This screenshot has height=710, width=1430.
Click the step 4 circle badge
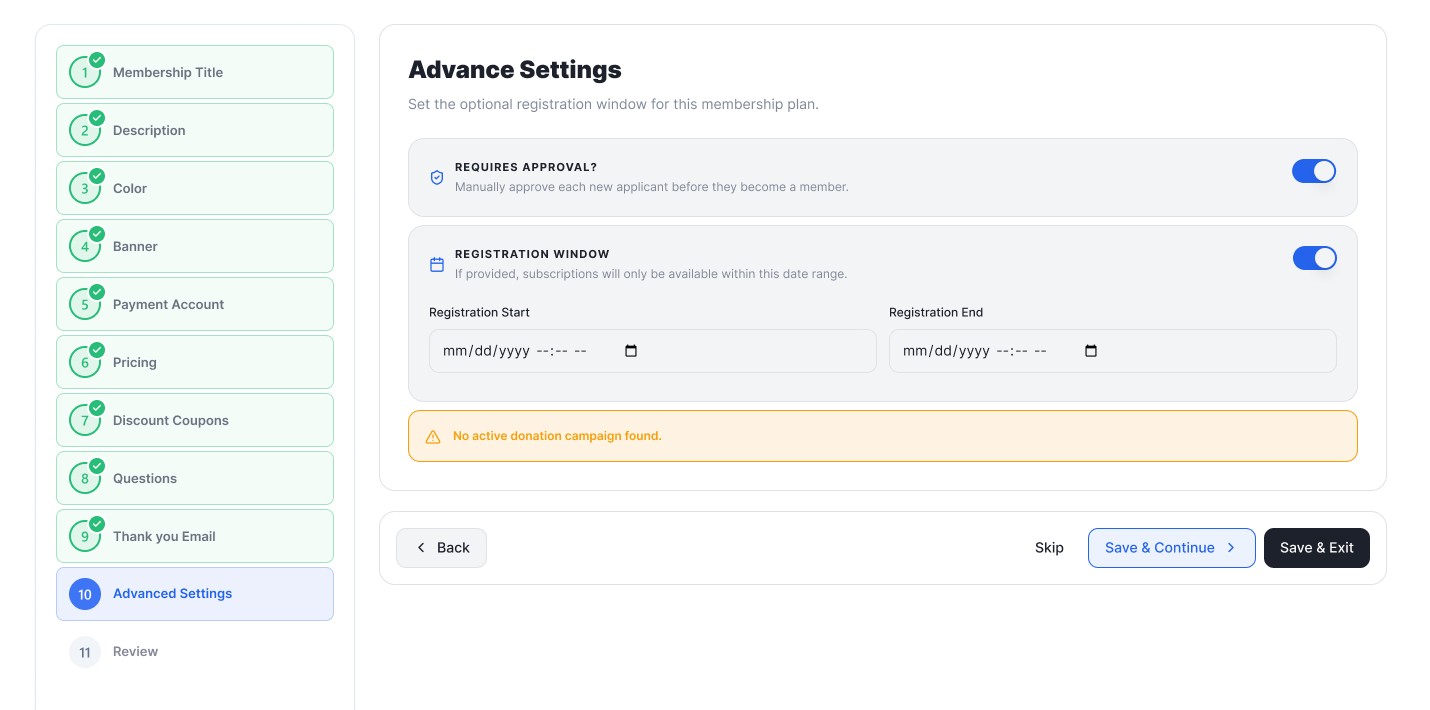tap(85, 246)
